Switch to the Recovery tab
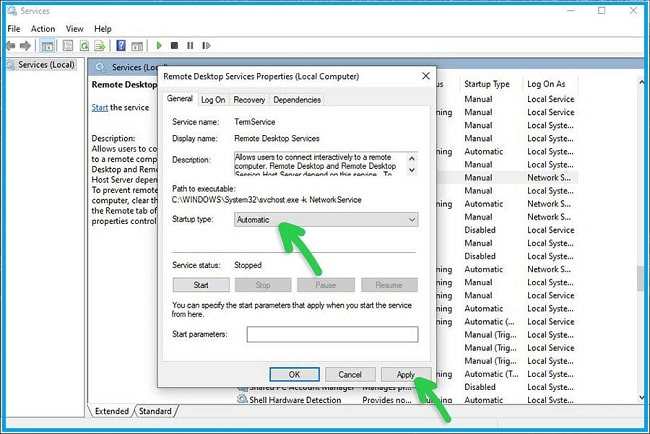This screenshot has height=434, width=650. pyautogui.click(x=249, y=100)
